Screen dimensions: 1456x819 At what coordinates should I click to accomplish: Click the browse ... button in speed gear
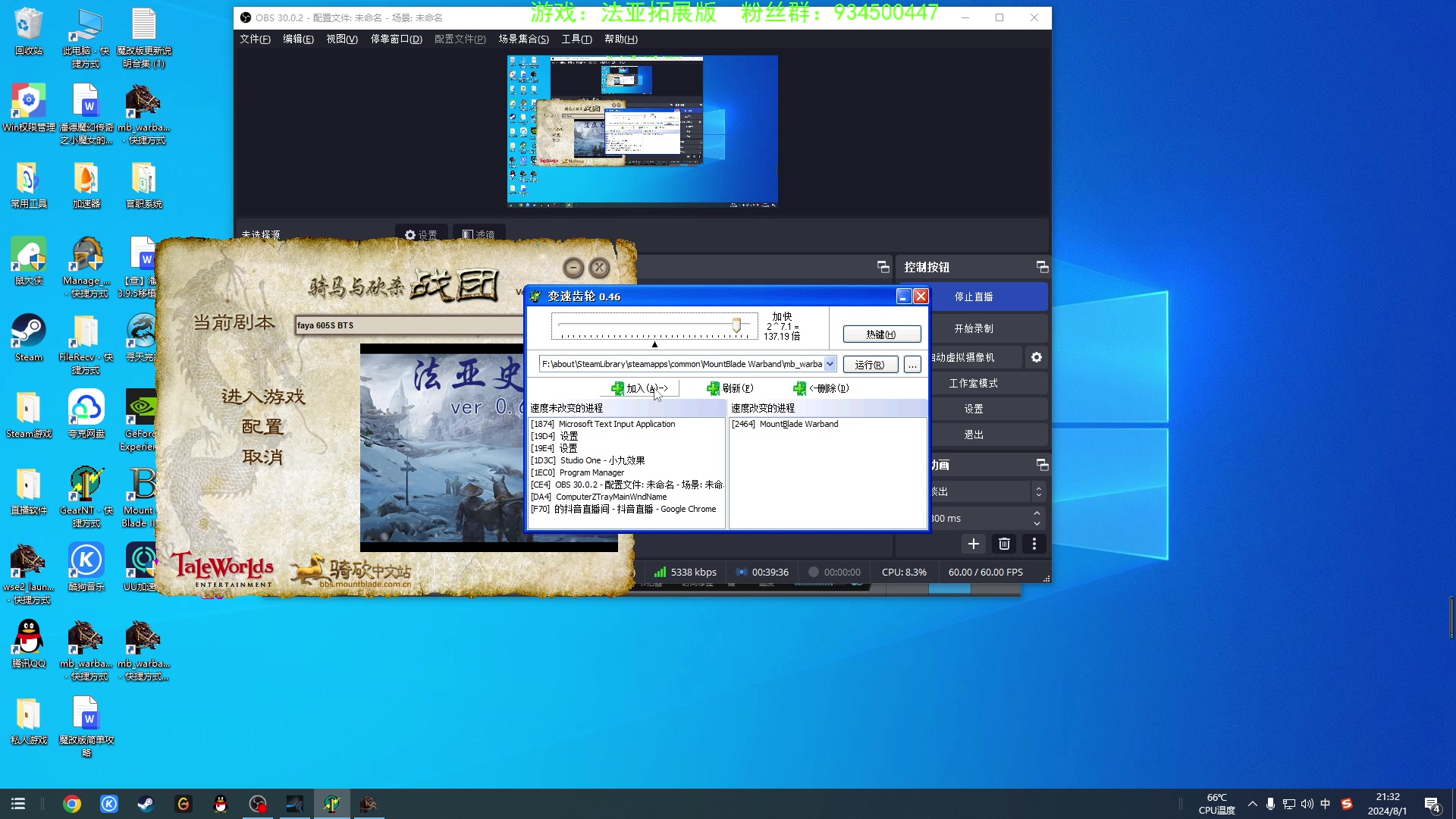click(x=912, y=365)
